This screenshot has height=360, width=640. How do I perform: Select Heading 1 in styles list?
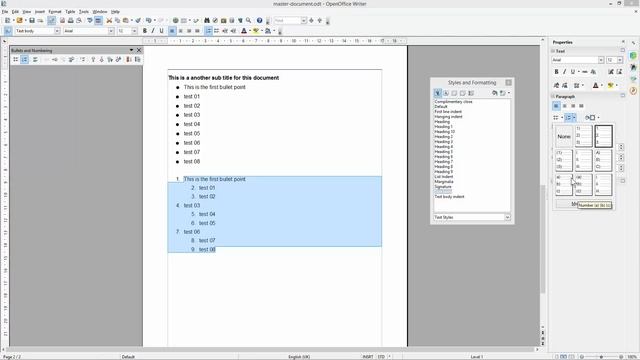click(443, 127)
